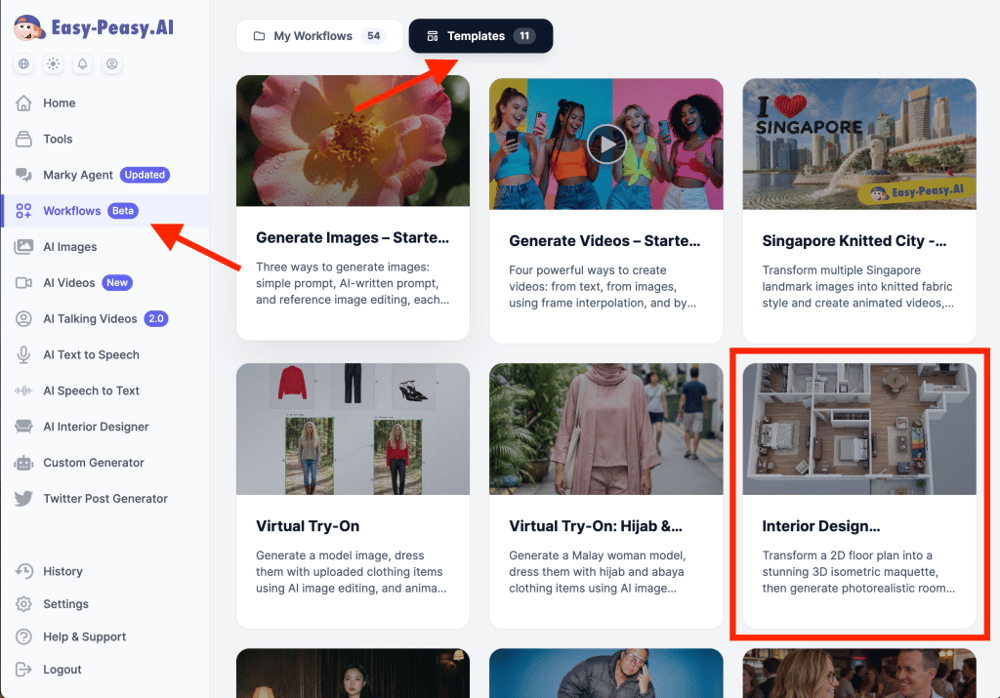Open AI Videos section
This screenshot has height=698, width=1000.
tap(69, 283)
